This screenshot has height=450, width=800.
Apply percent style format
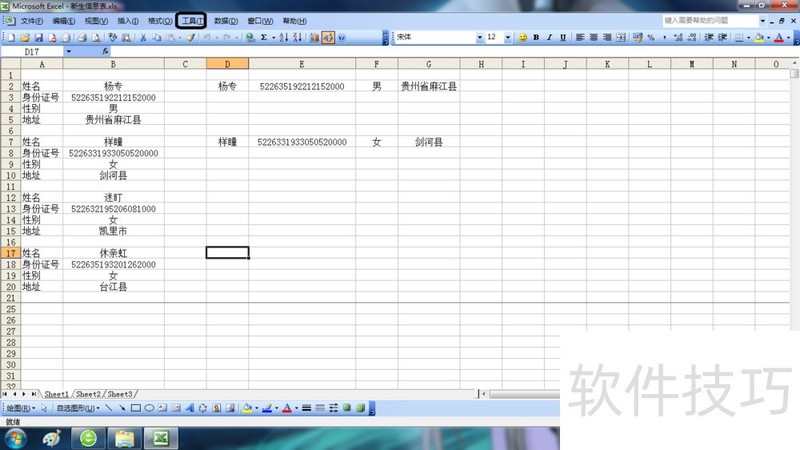(x=651, y=37)
